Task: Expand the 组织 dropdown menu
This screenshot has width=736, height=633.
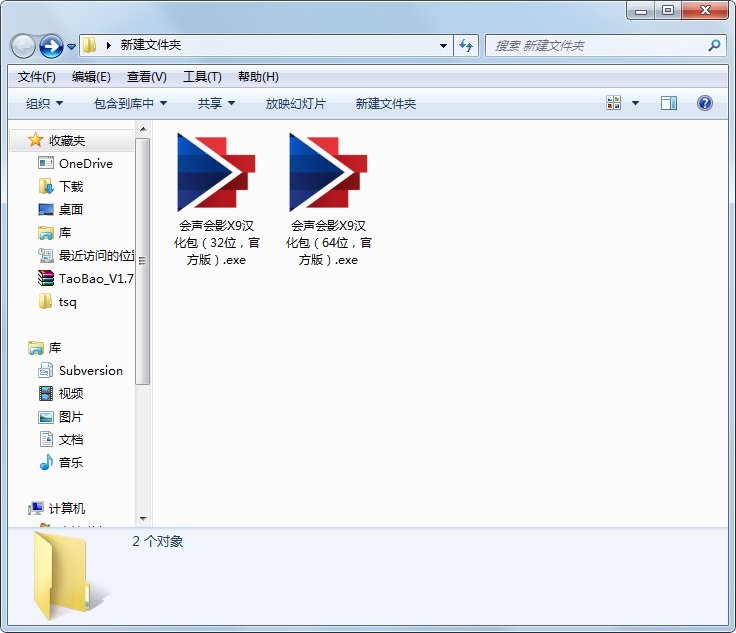Action: coord(44,103)
